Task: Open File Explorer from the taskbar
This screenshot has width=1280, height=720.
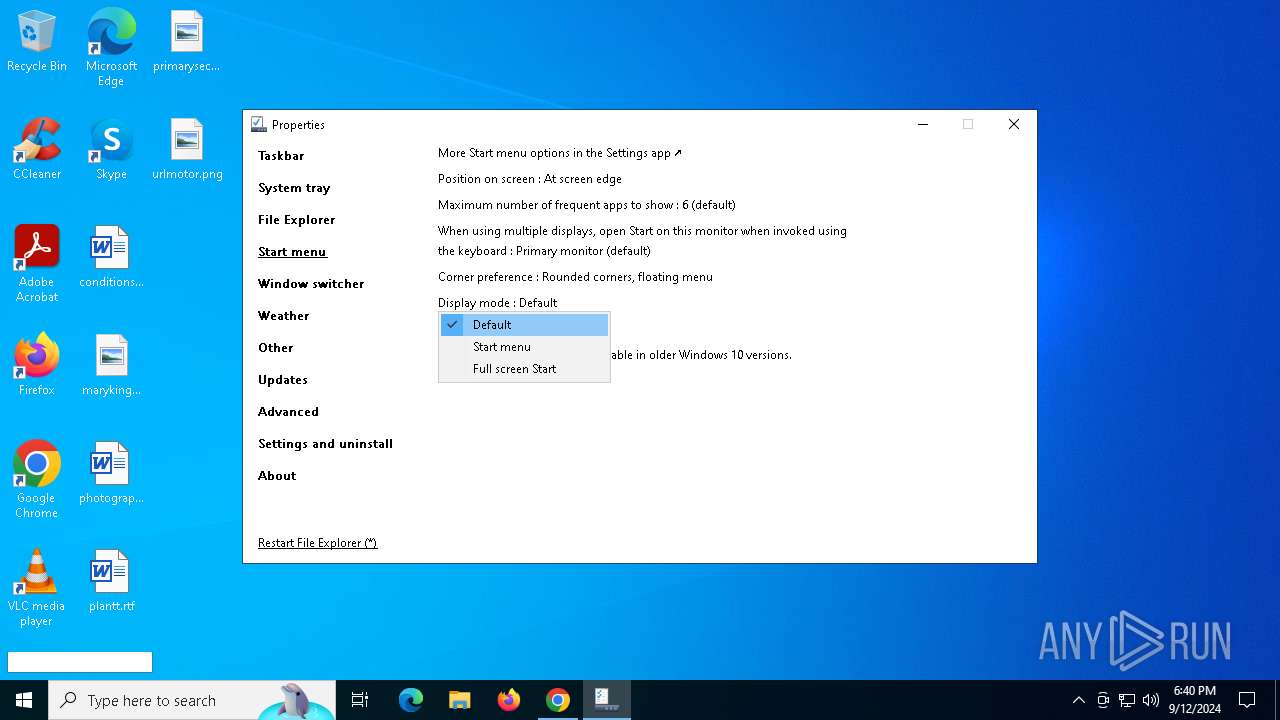Action: click(460, 700)
